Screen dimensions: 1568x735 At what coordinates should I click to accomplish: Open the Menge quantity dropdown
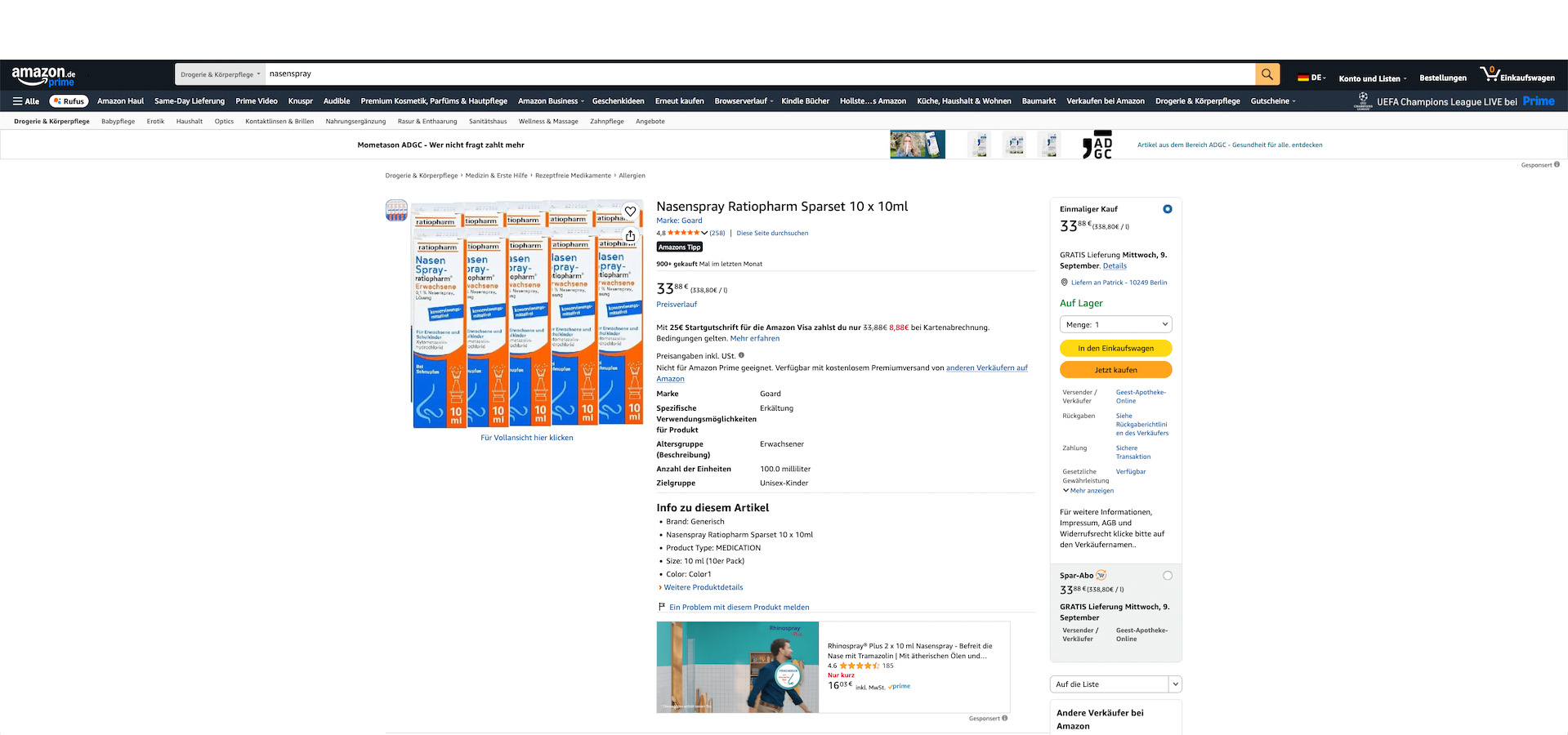[1116, 324]
